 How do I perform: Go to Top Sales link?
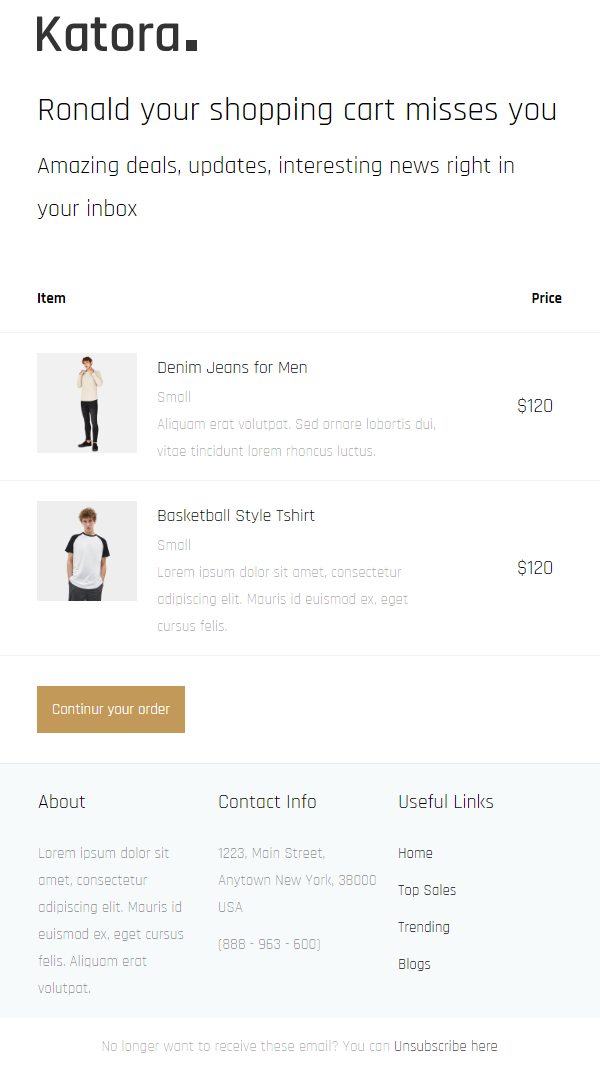427,890
